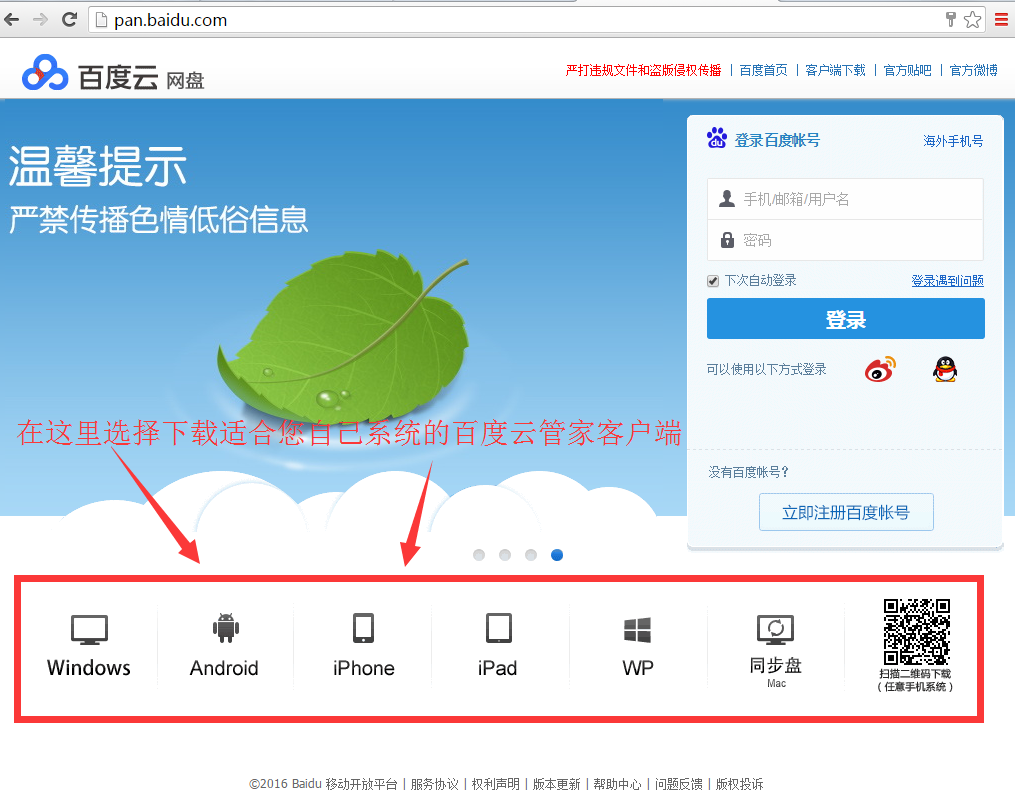The width and height of the screenshot is (1015, 807).
Task: Click 扫描二维码下载 caption
Action: pyautogui.click(x=915, y=674)
